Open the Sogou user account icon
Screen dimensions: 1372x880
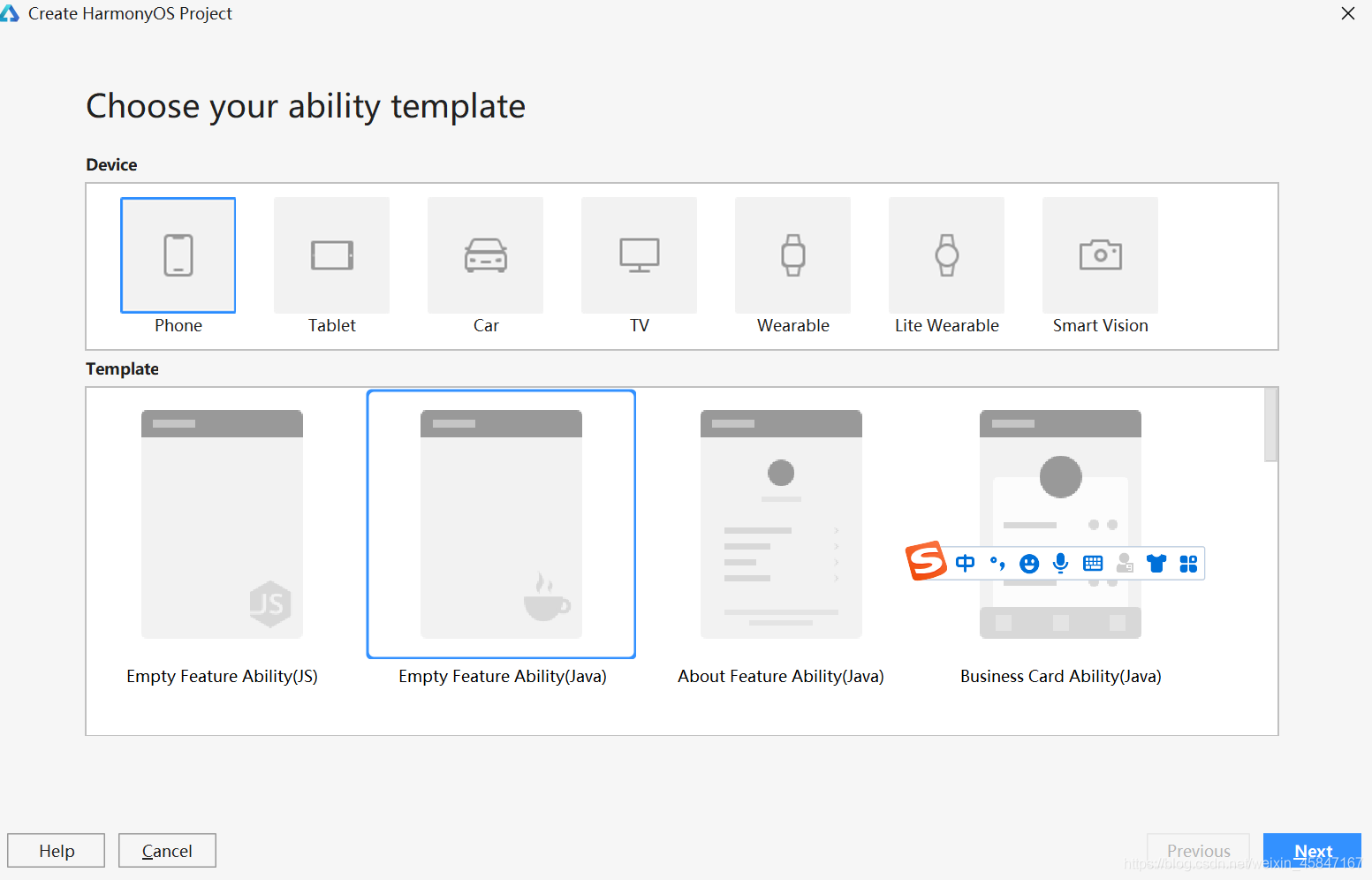tap(1125, 564)
